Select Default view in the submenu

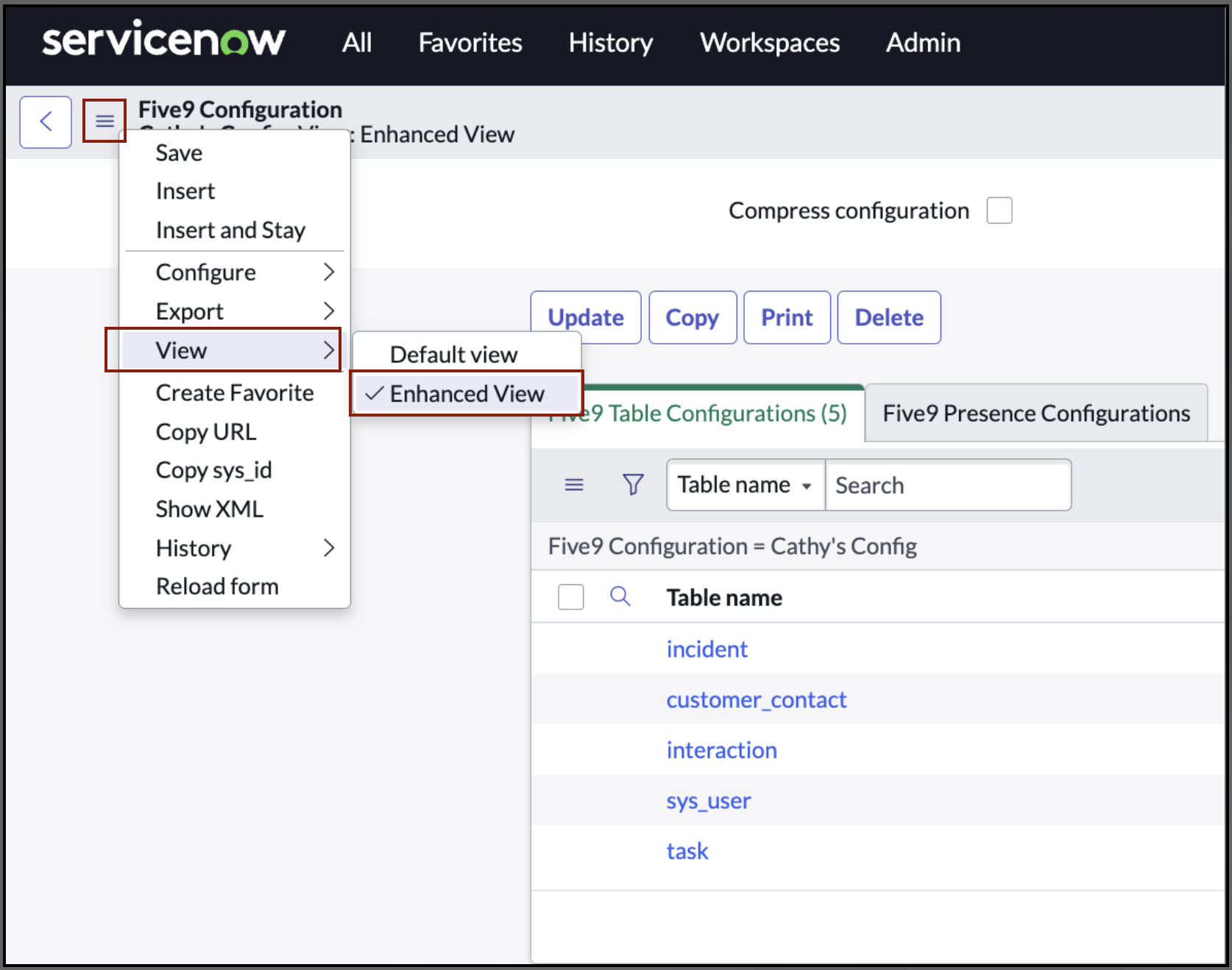467,355
